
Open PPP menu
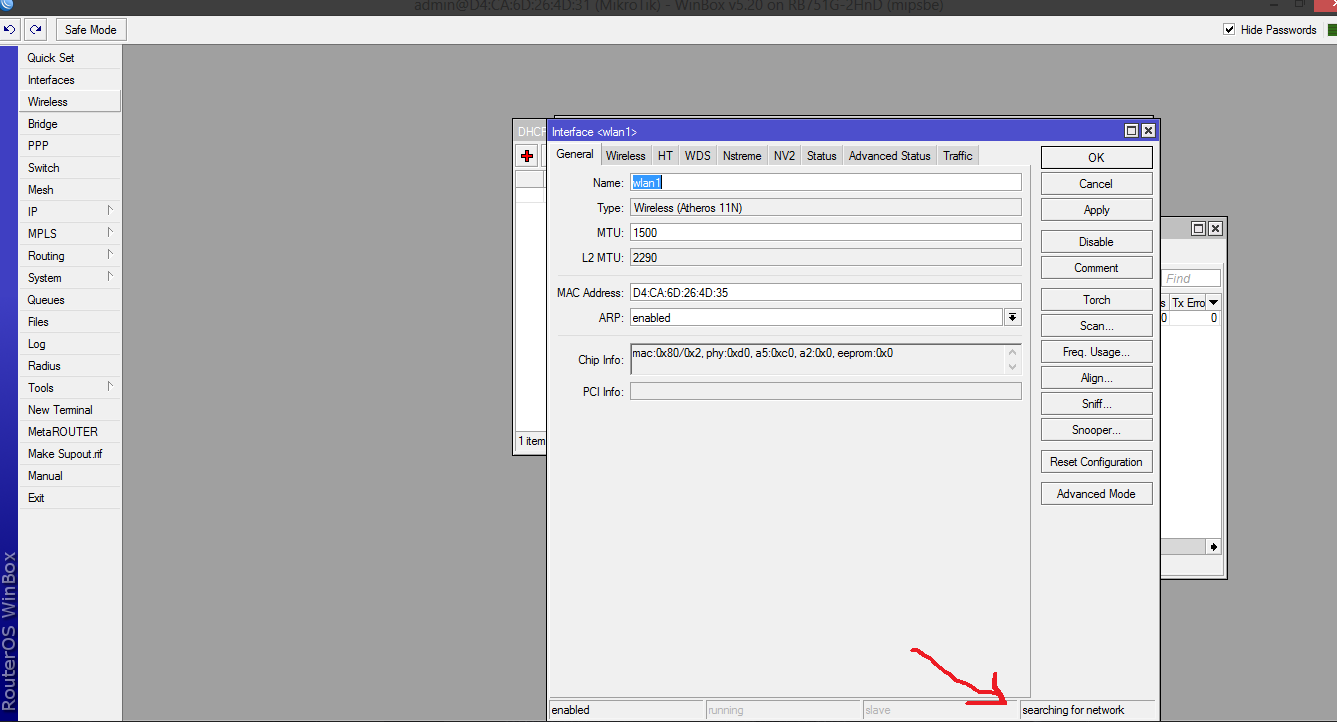tap(70, 146)
